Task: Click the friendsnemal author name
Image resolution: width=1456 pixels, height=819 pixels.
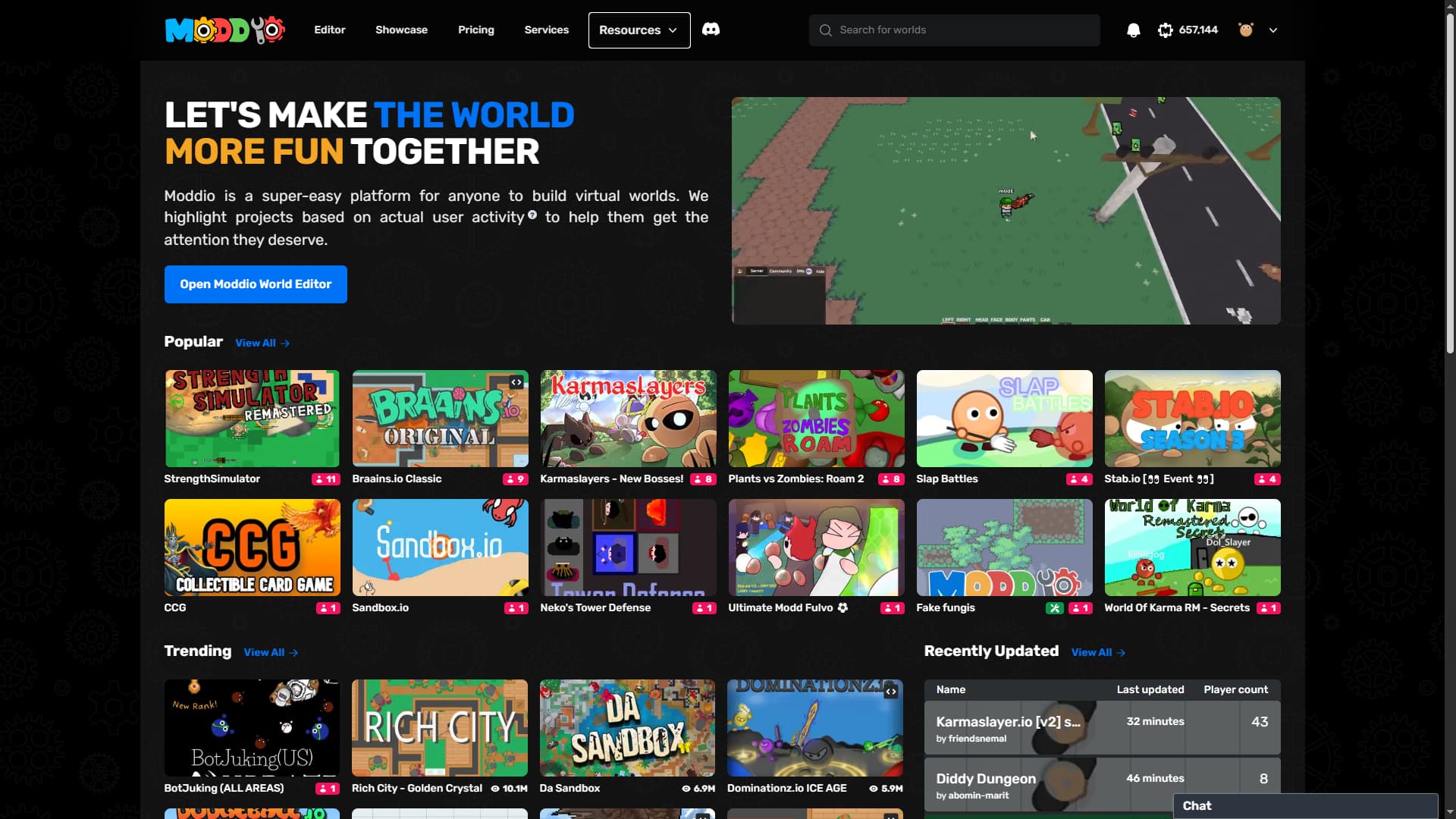Action: point(977,739)
